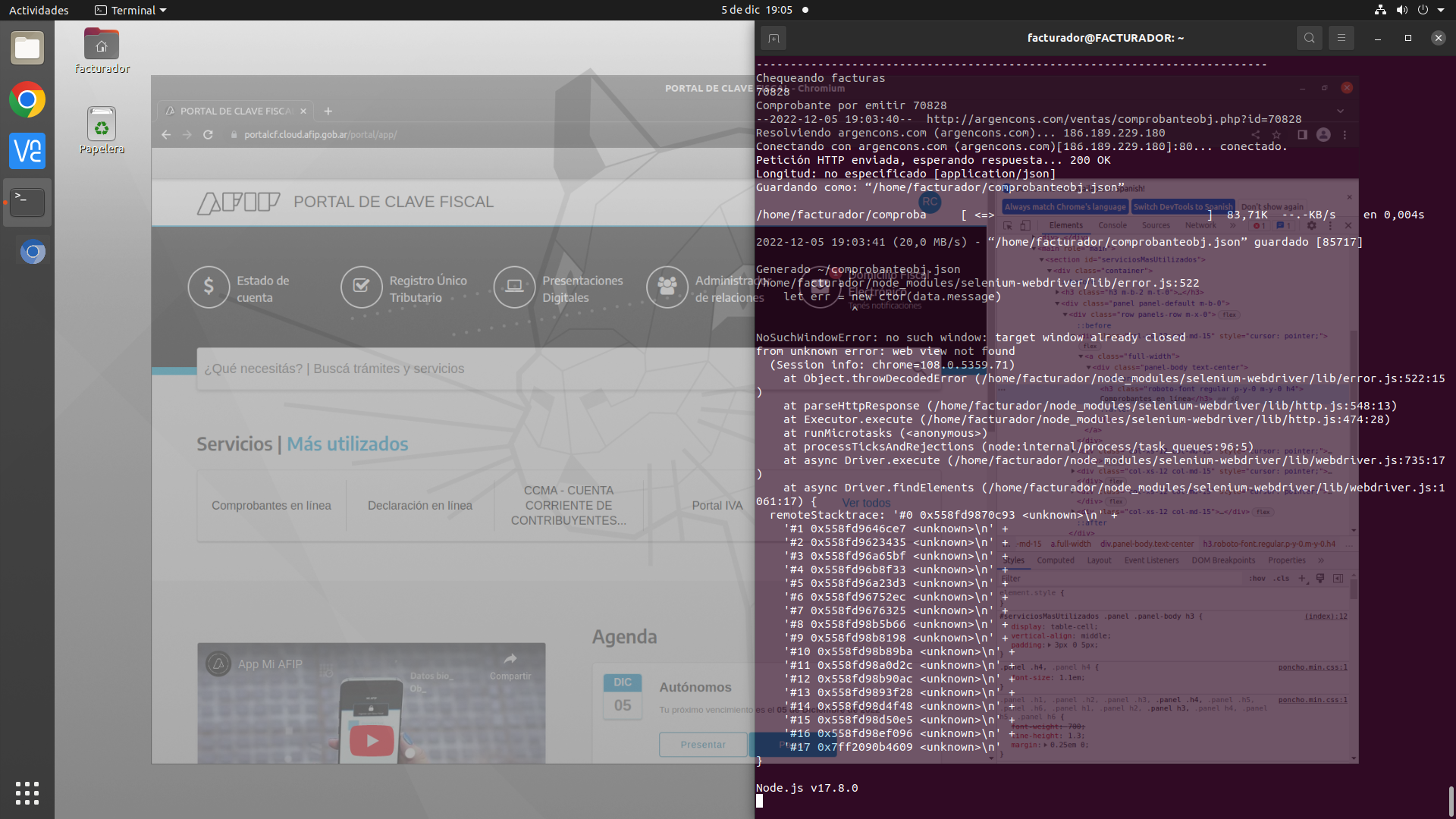The height and width of the screenshot is (819, 1456).
Task: Go back in the Chromium window
Action: click(x=167, y=134)
